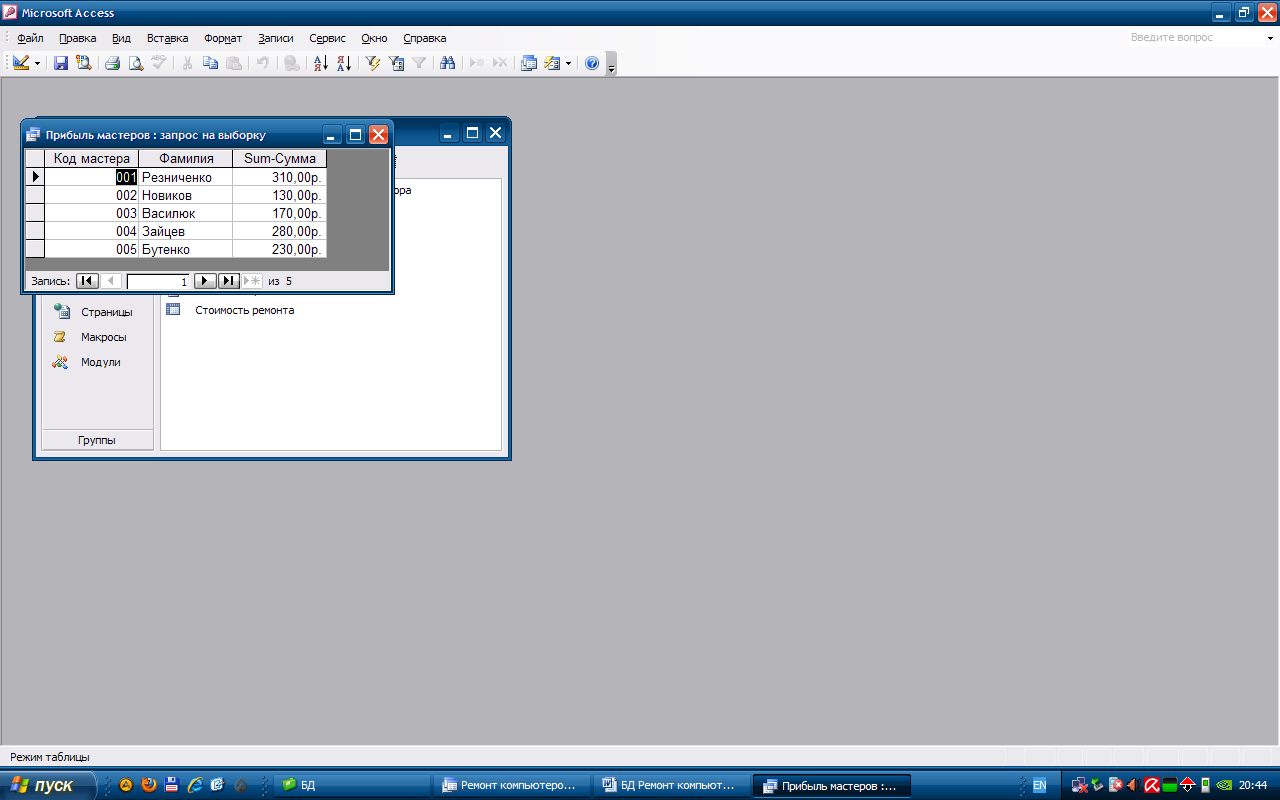Open the Формат menu
Viewport: 1280px width, 800px height.
223,38
